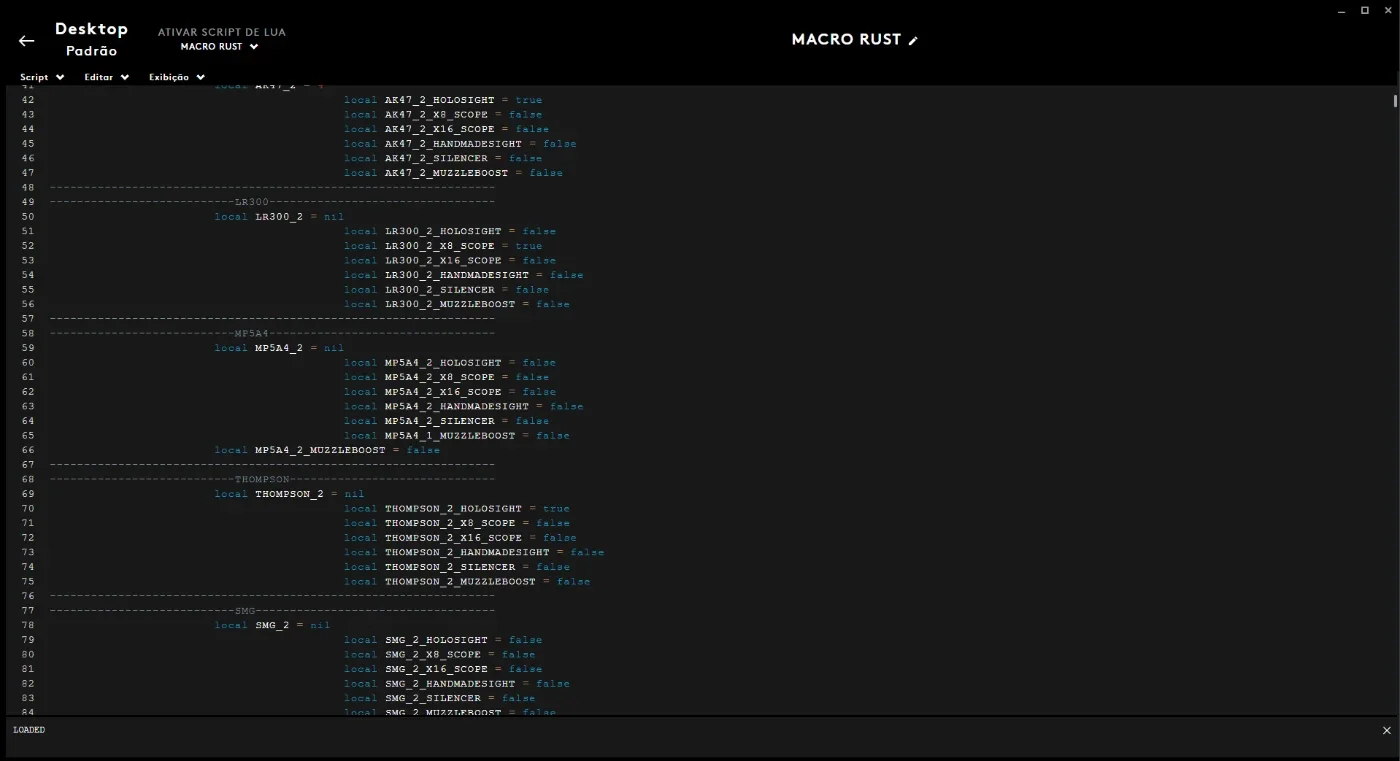Click the LR300 section header comment
The image size is (1400, 761).
[x=272, y=202]
